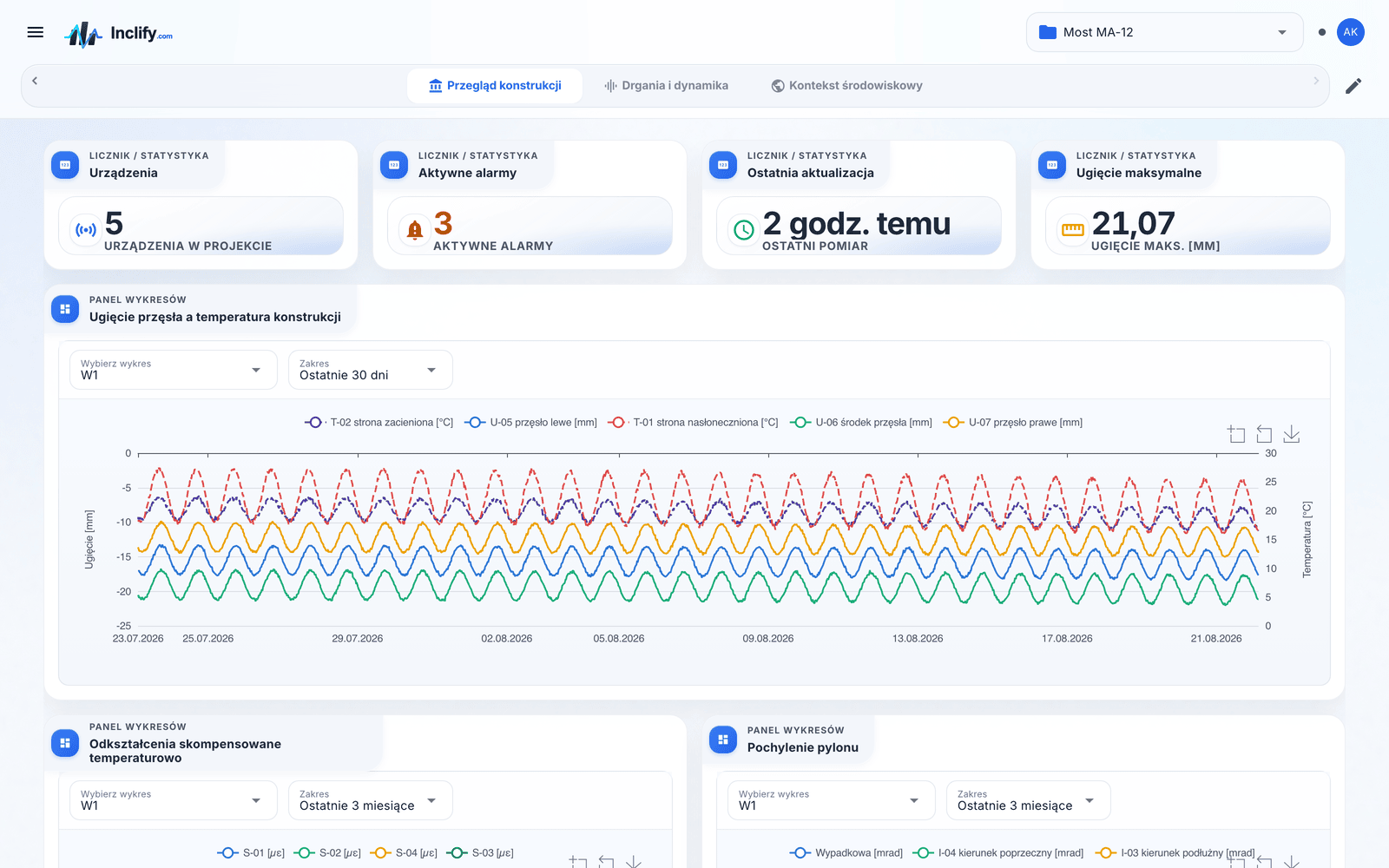The width and height of the screenshot is (1389, 868).
Task: Open Wybierz wykres dropdown in Pochylenie pylonu panel
Action: (x=832, y=800)
